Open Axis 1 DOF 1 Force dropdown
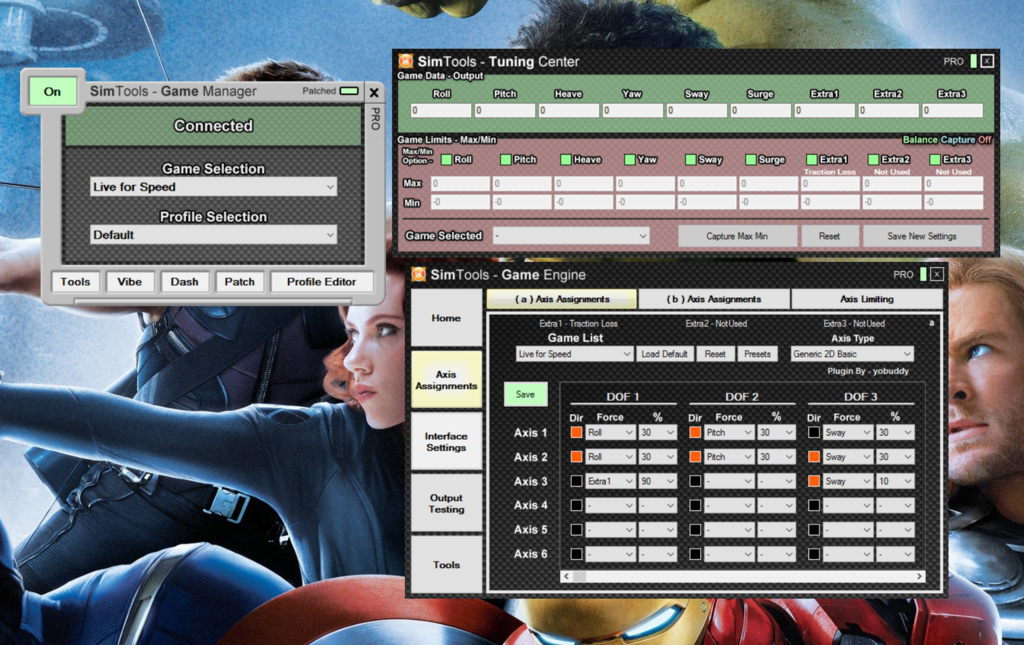The width and height of the screenshot is (1024, 645). tap(610, 432)
